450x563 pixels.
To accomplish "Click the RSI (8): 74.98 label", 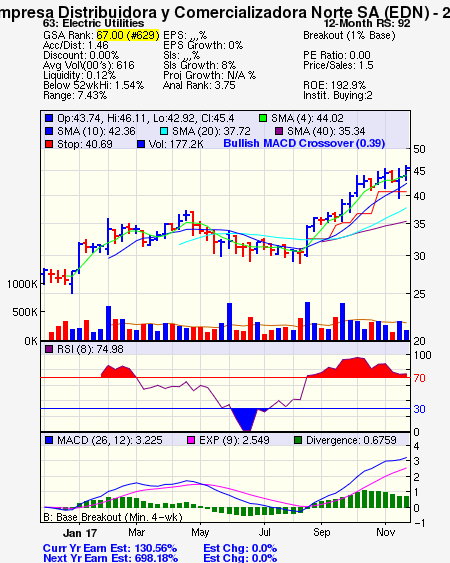I will click(90, 349).
